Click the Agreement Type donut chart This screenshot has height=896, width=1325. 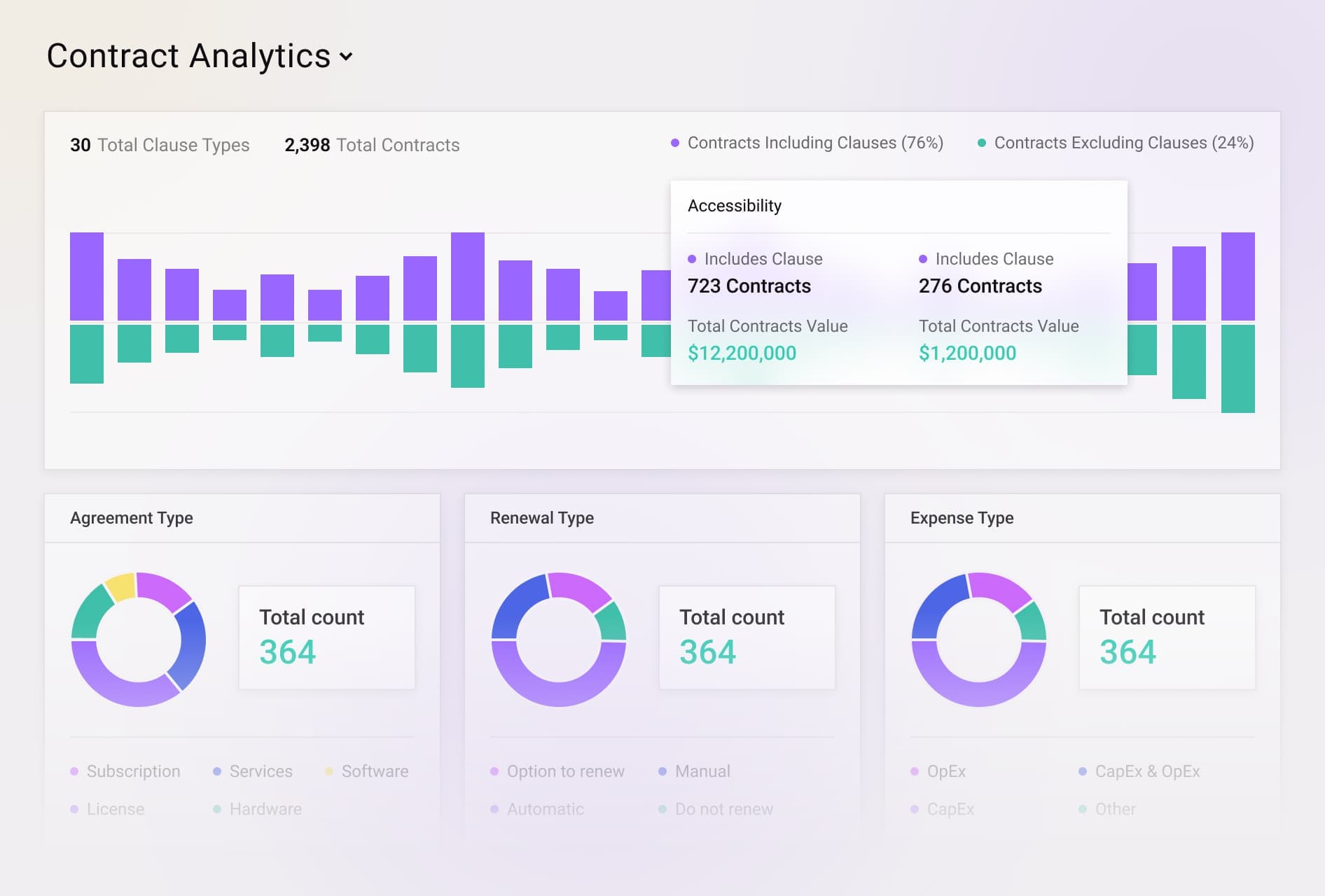tap(139, 640)
